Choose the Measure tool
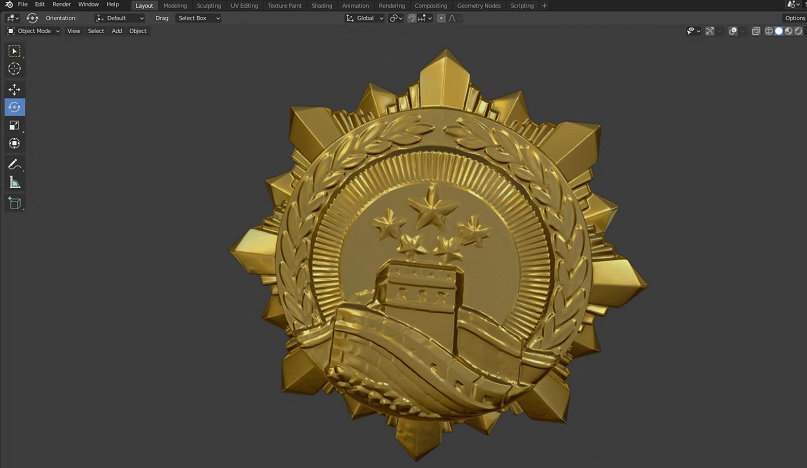 [x=14, y=183]
